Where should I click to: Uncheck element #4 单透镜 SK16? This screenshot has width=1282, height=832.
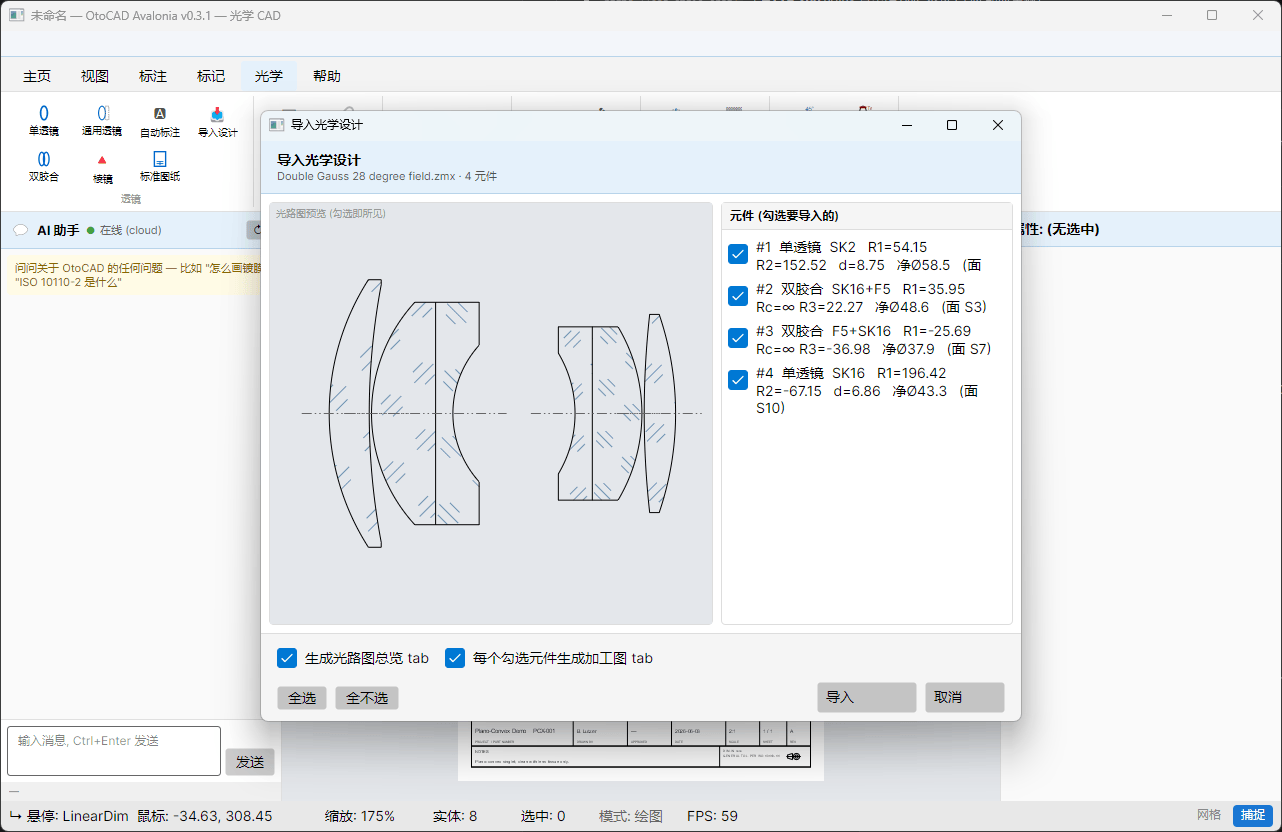pos(738,380)
